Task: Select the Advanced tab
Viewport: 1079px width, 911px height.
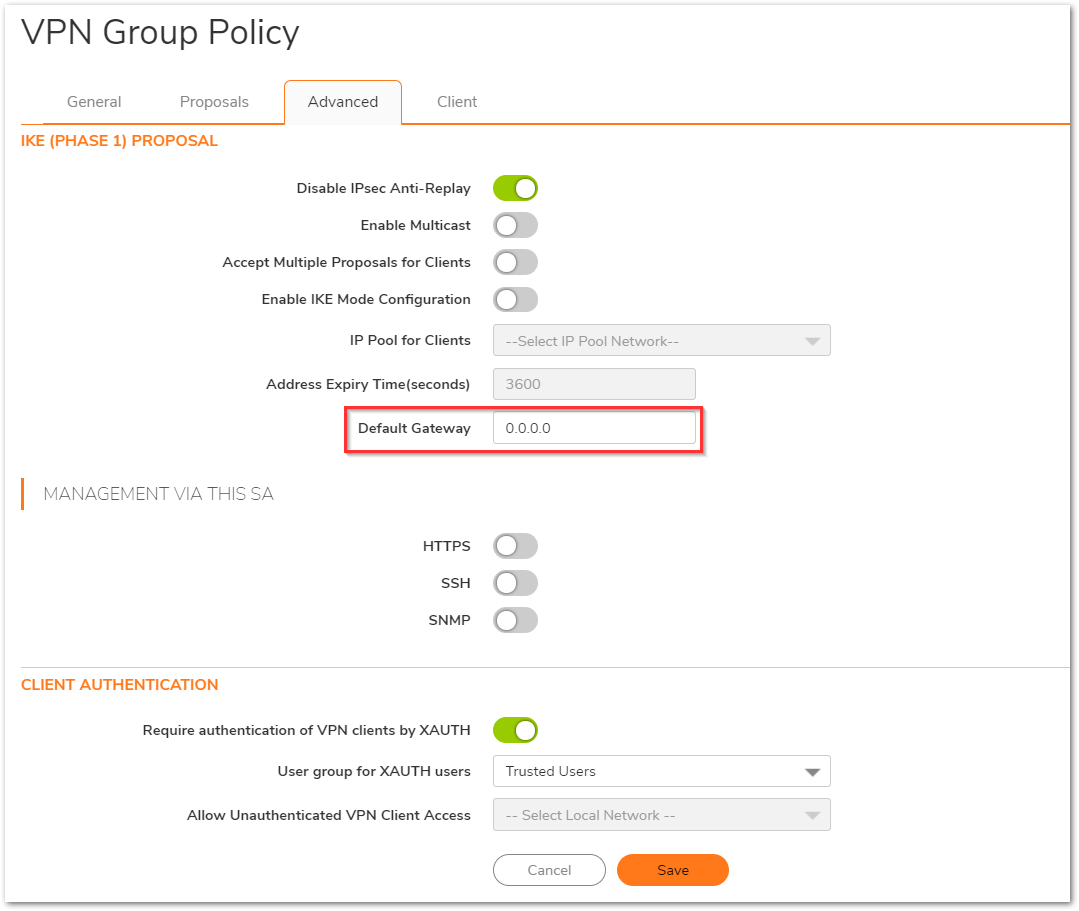Action: (343, 102)
